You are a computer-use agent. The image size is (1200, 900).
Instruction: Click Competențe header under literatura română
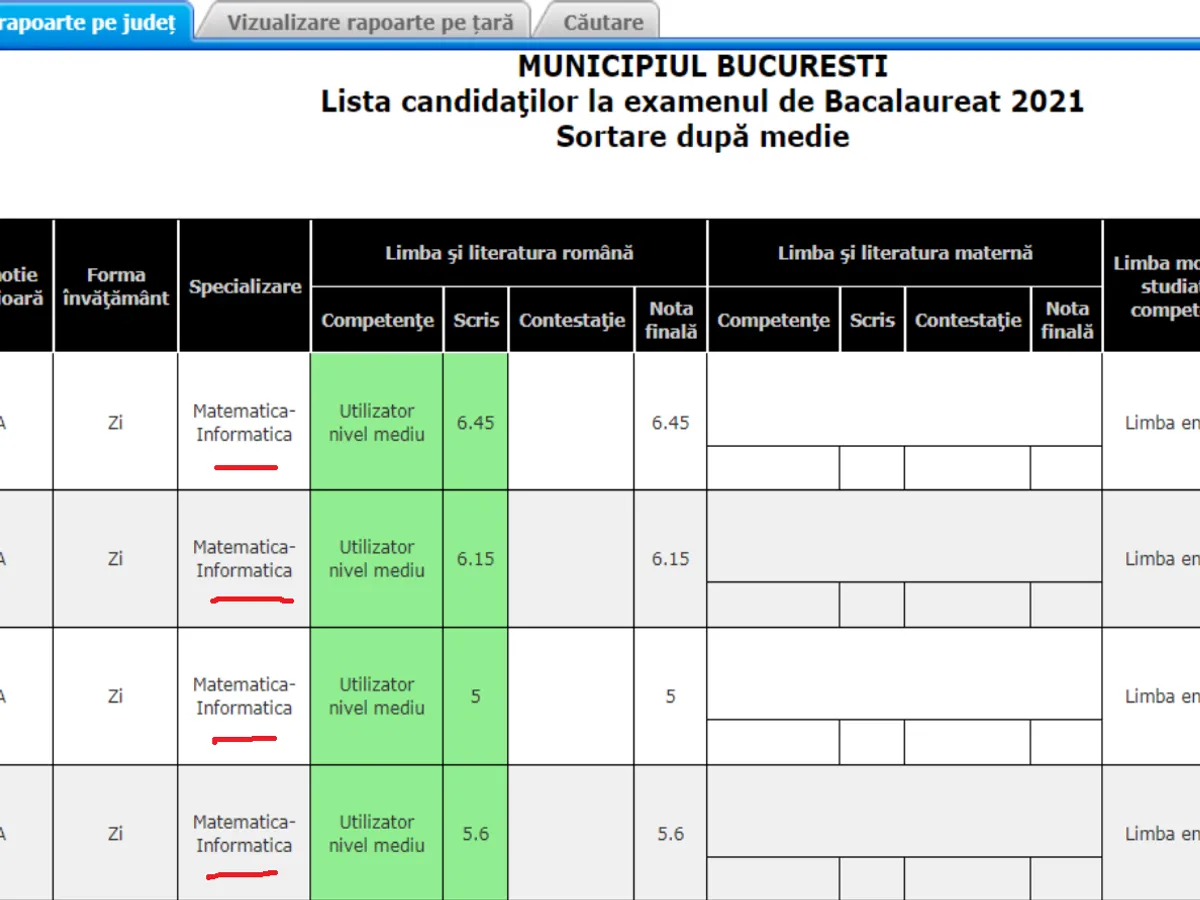click(x=377, y=320)
